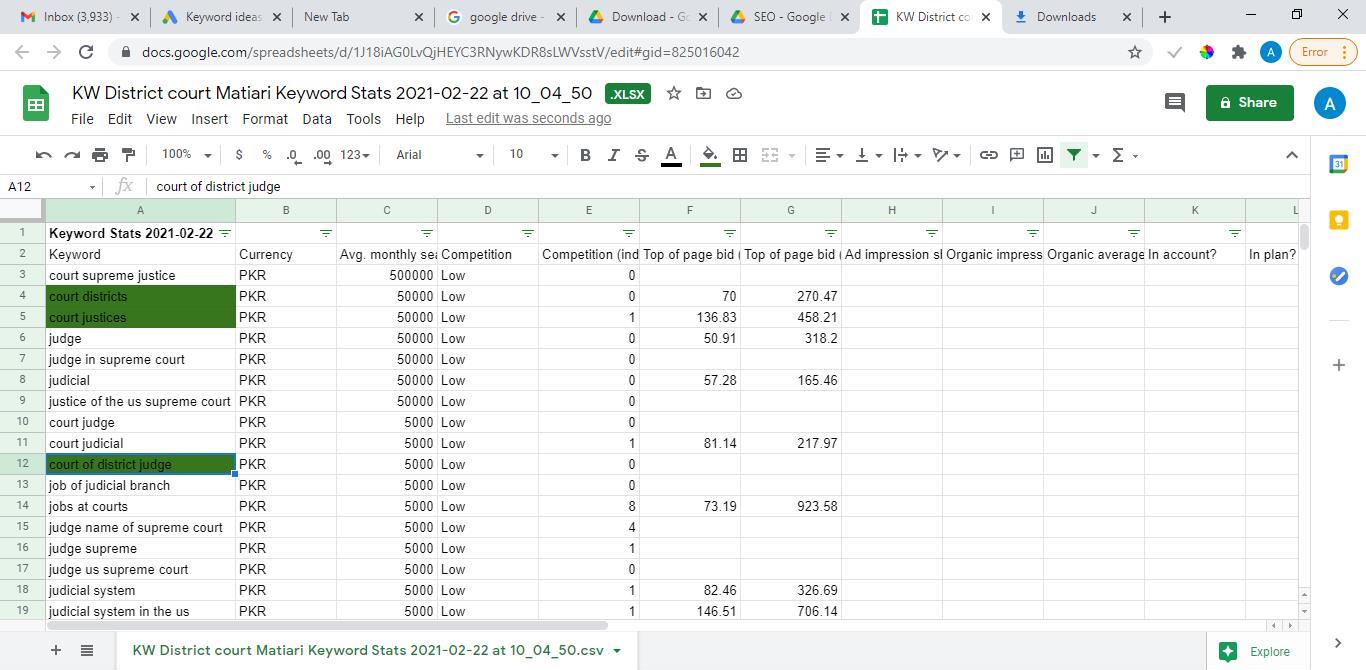Open the fill color picker
Image resolution: width=1366 pixels, height=670 pixels.
click(x=710, y=155)
